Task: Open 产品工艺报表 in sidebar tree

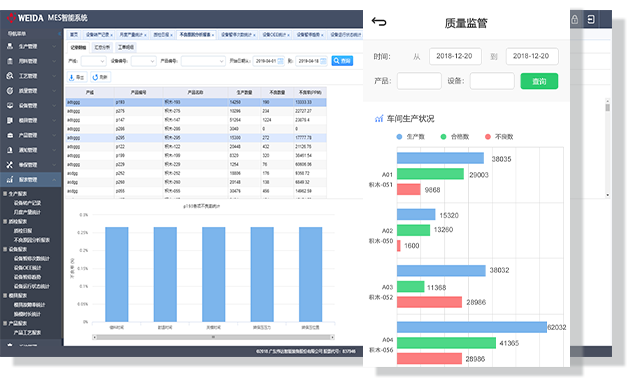Action: coord(27,332)
